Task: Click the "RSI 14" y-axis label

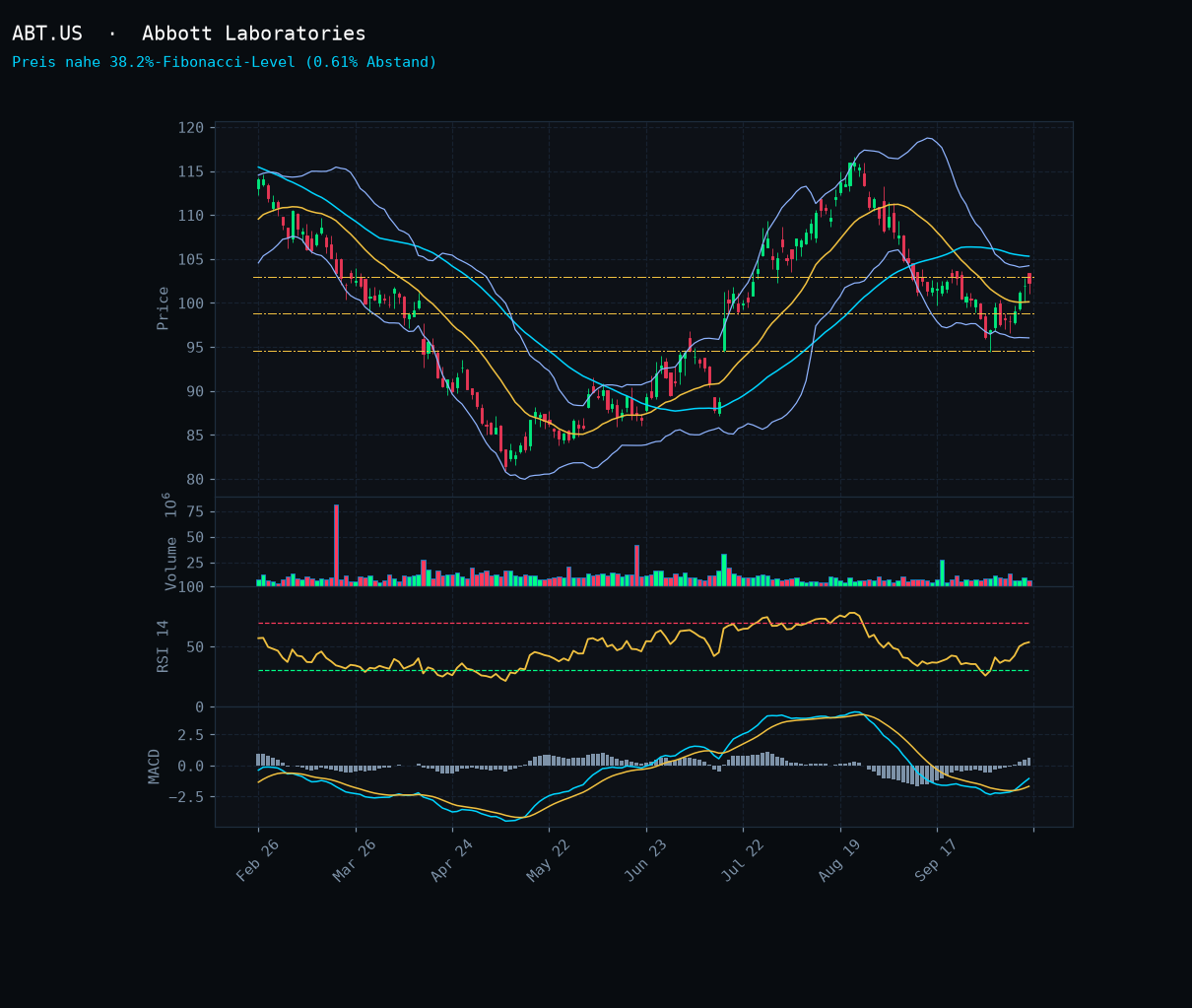Action: tap(164, 646)
